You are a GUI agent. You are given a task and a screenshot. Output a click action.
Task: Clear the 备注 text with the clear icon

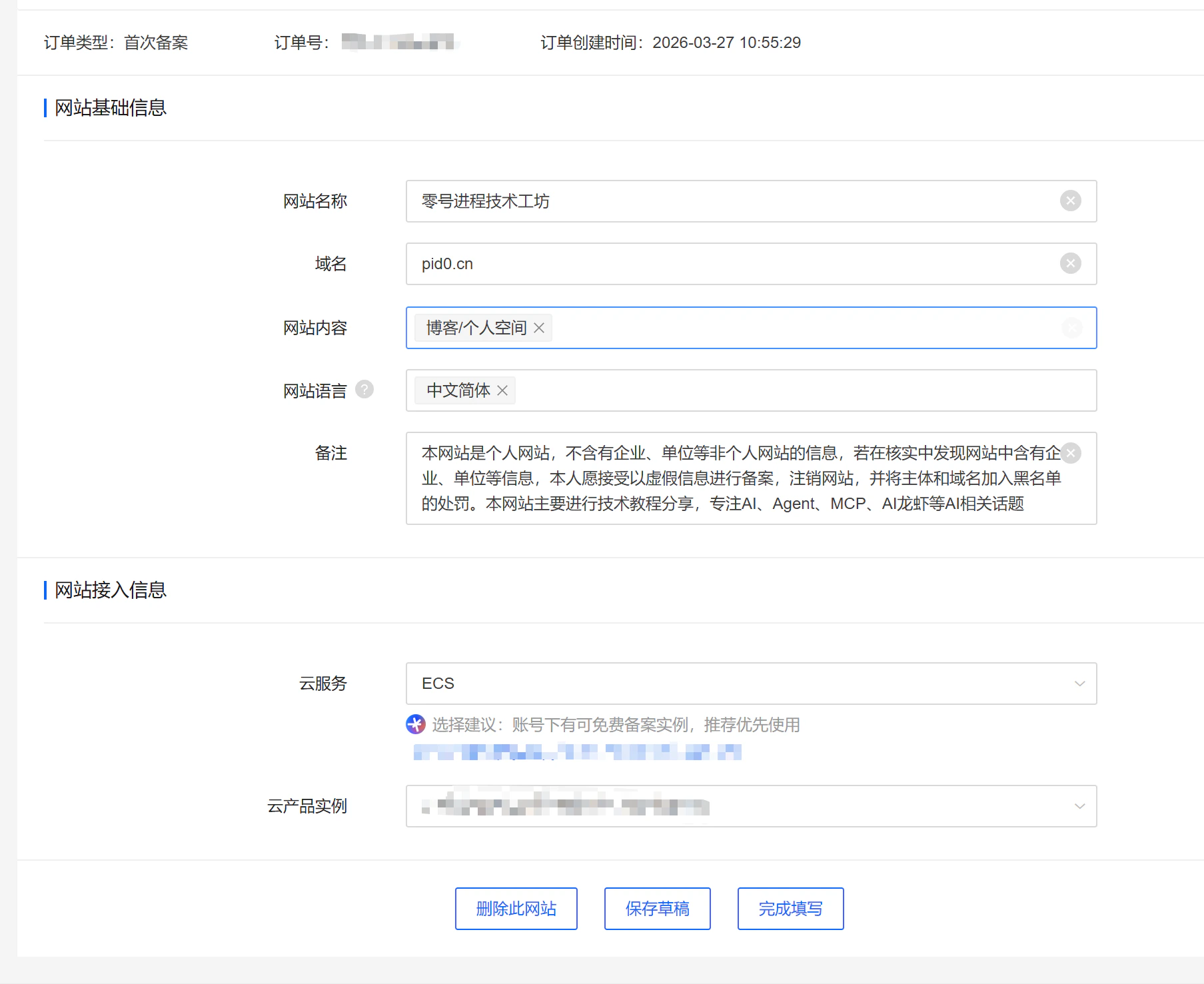coord(1071,453)
